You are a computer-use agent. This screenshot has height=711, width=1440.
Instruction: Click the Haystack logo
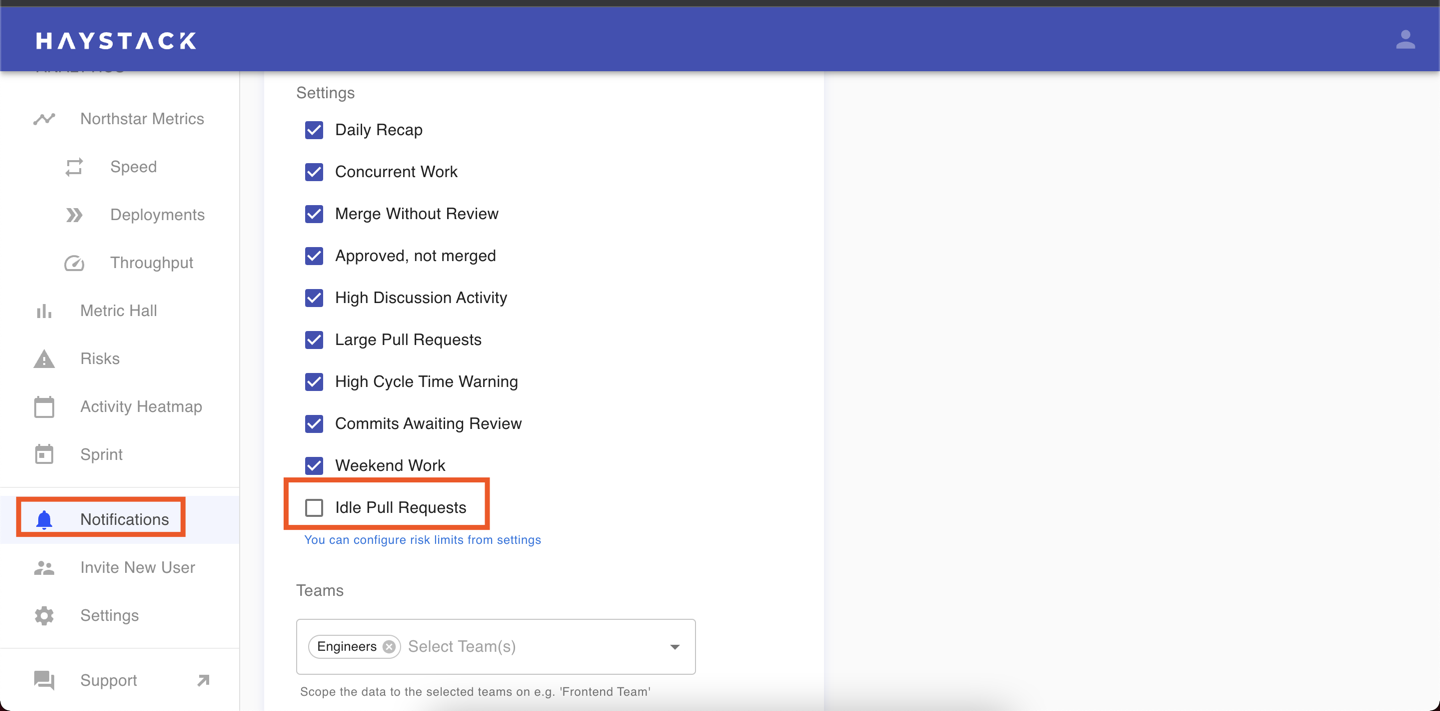tap(116, 41)
